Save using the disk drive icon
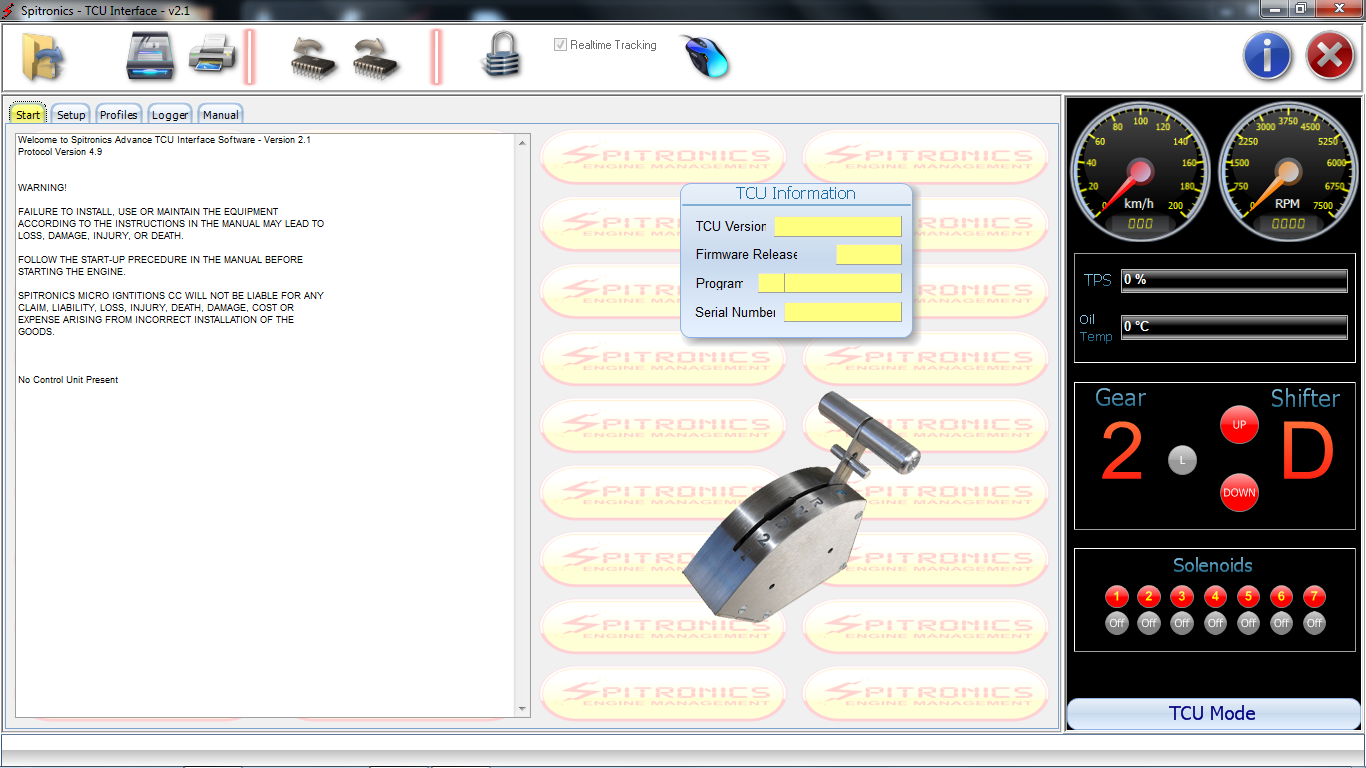 pyautogui.click(x=151, y=56)
